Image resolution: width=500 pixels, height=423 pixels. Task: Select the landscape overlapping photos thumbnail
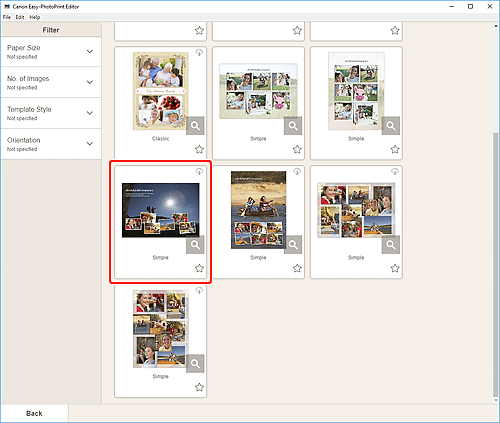[356, 210]
